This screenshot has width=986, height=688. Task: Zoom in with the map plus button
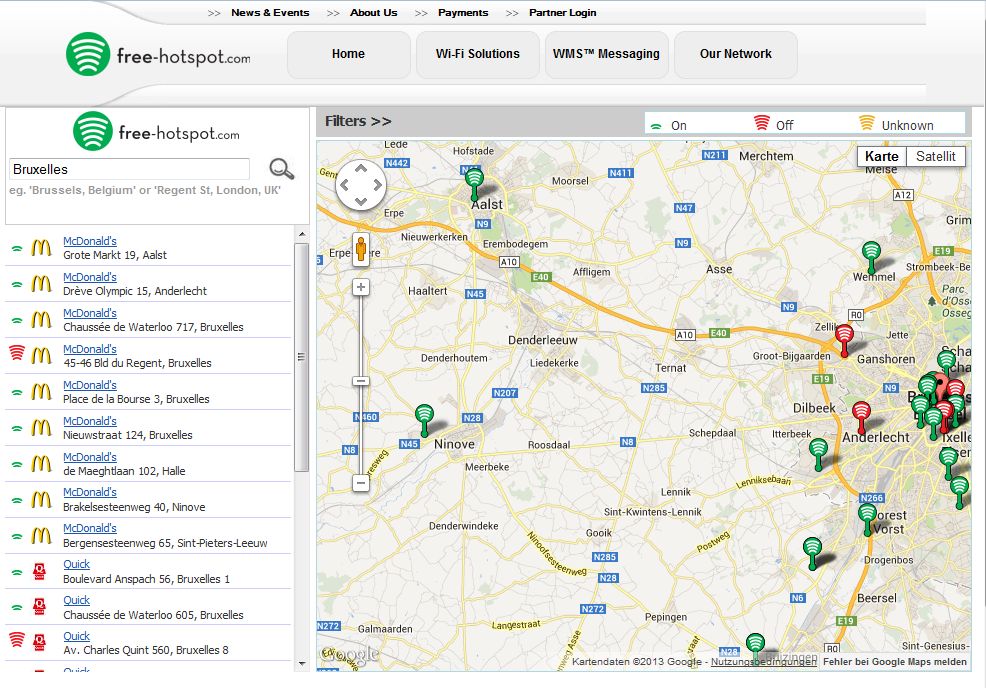361,287
